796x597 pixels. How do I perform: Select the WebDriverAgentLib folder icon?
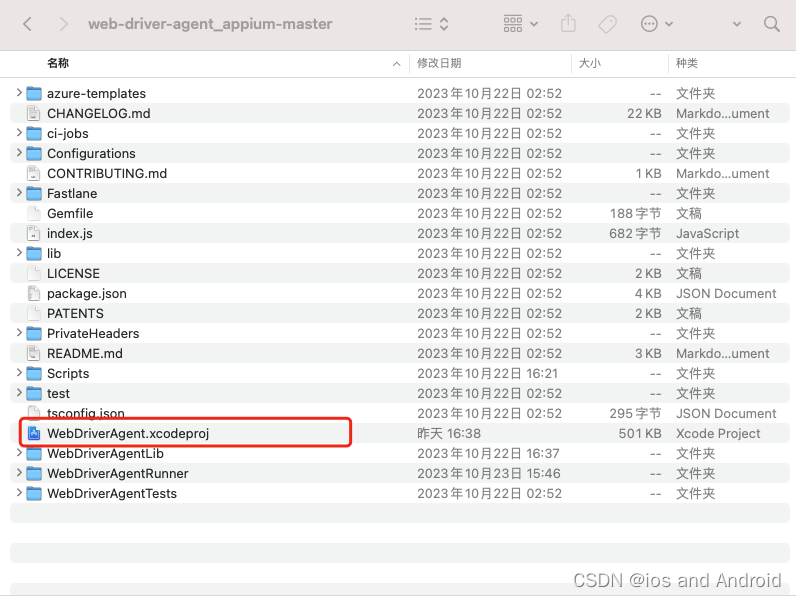(x=34, y=453)
